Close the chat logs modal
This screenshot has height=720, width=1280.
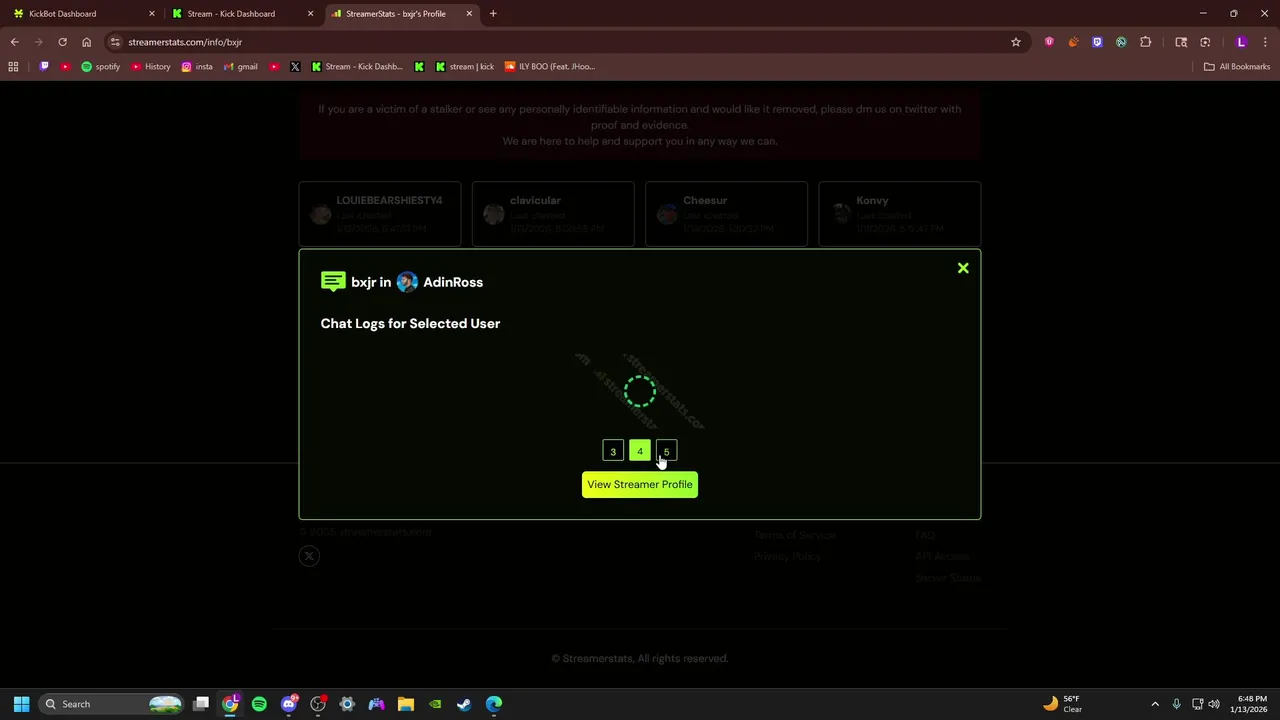click(963, 268)
